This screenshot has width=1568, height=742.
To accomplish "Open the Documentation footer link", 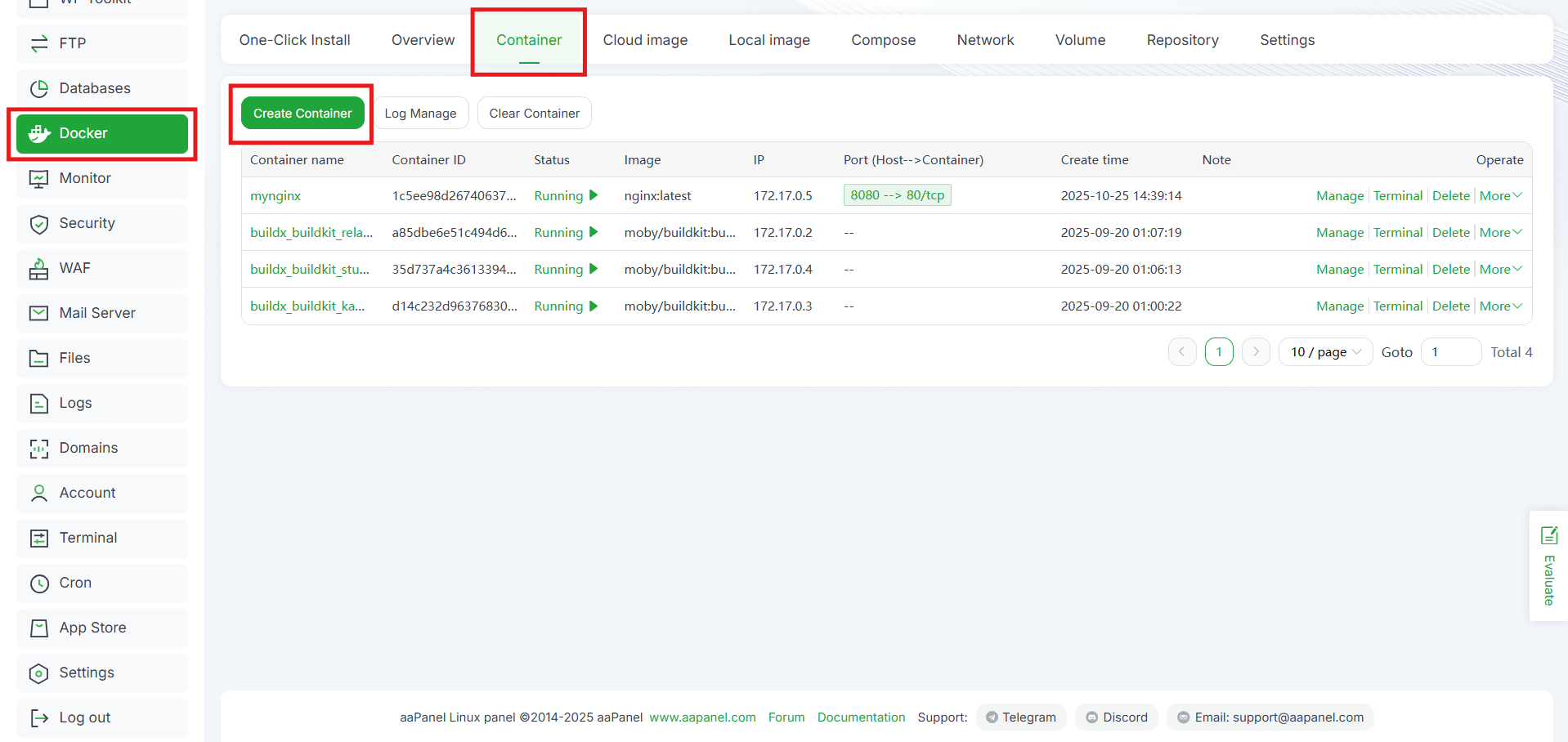I will pyautogui.click(x=861, y=717).
